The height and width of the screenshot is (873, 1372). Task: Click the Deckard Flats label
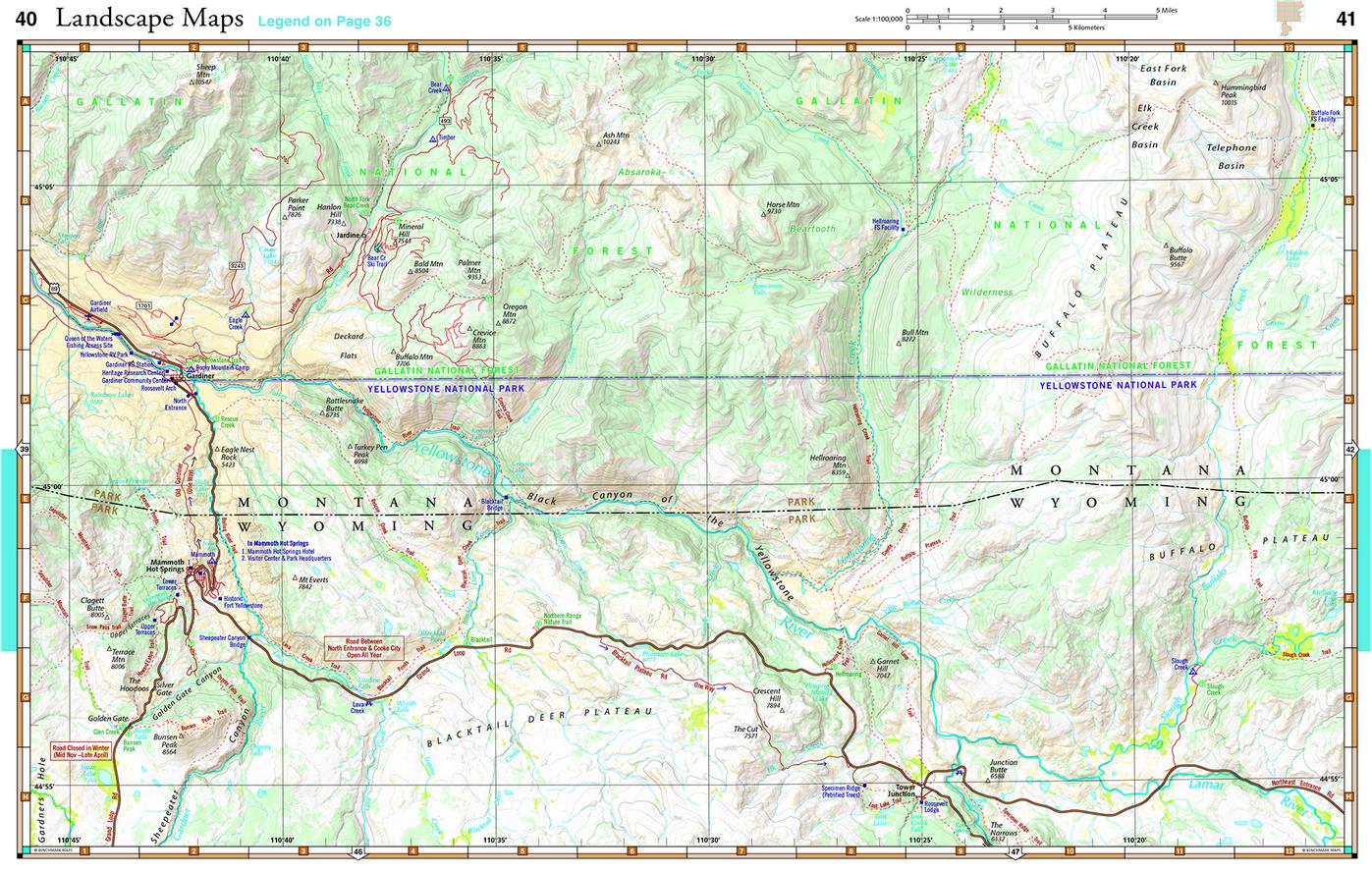[350, 345]
